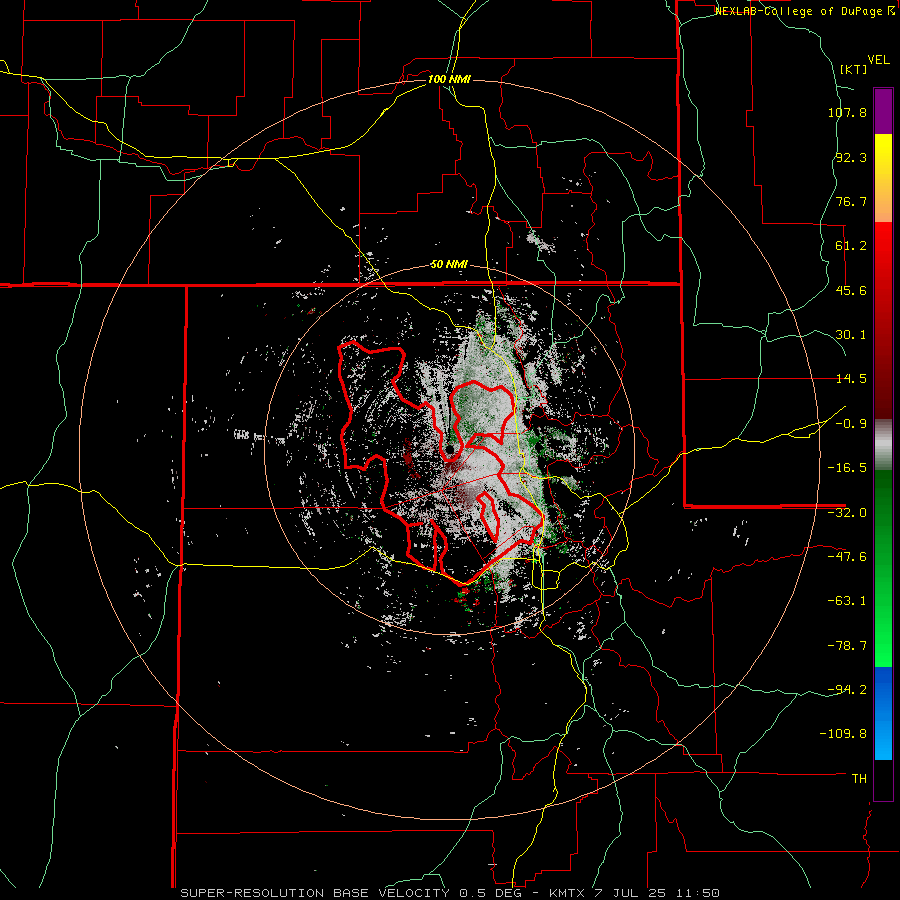Click the -47.6 velocity scale value
The height and width of the screenshot is (900, 900).
847,557
